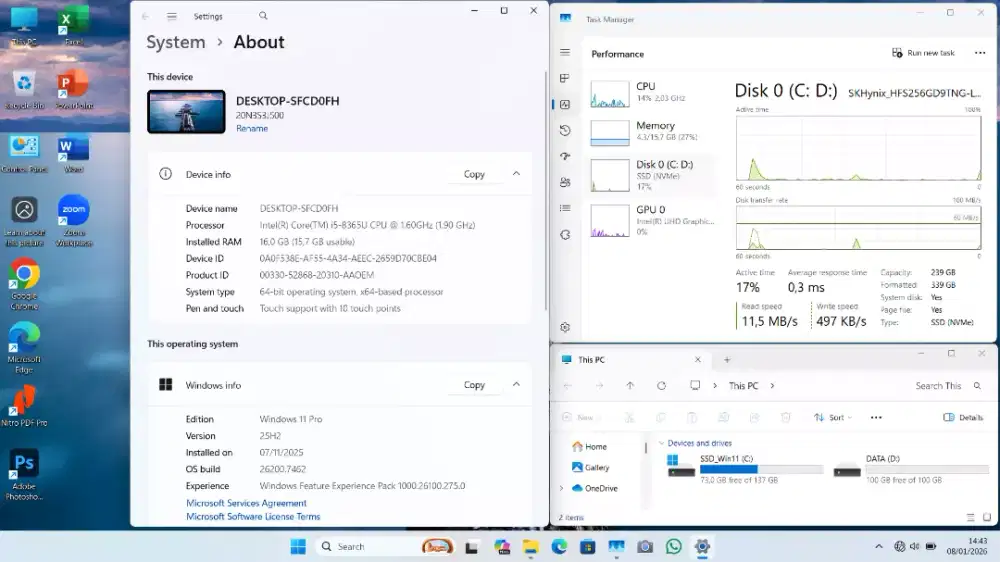
Task: Open the Sort dropdown in File Explorer
Action: (830, 417)
